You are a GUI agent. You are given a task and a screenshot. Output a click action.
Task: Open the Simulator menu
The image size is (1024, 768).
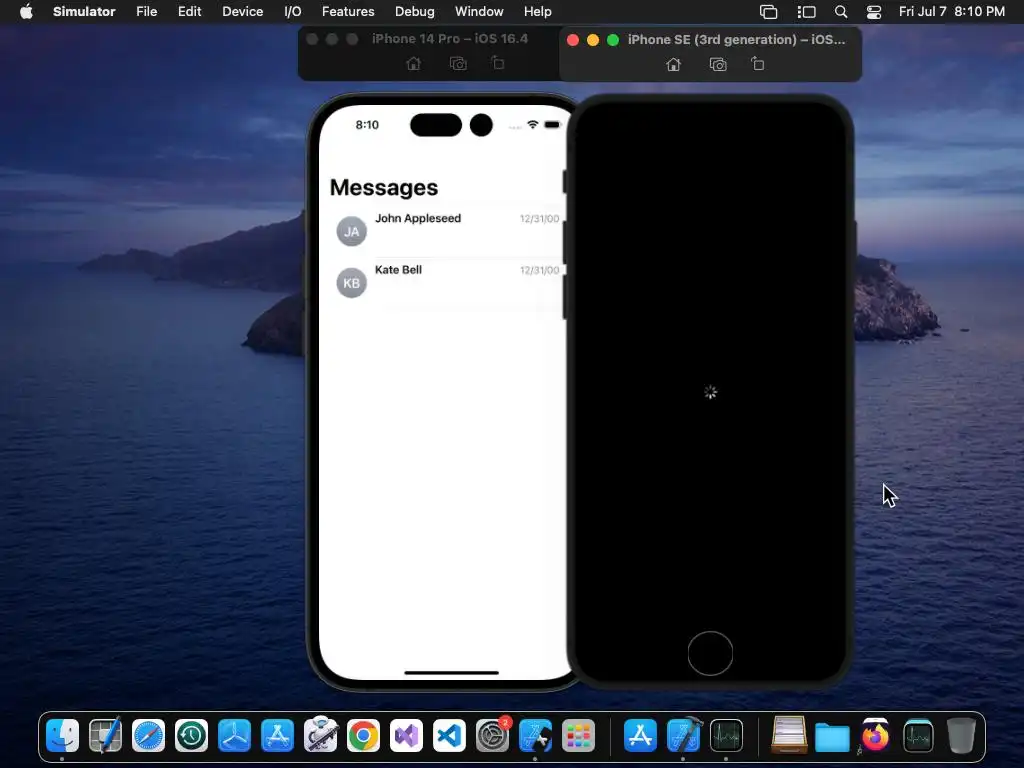tap(84, 12)
